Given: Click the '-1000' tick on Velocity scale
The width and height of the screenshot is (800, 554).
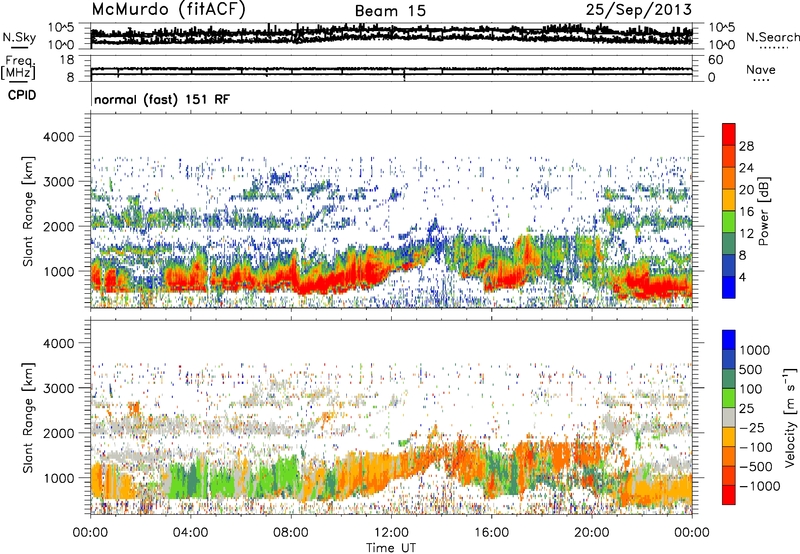Looking at the screenshot, I should tap(759, 486).
